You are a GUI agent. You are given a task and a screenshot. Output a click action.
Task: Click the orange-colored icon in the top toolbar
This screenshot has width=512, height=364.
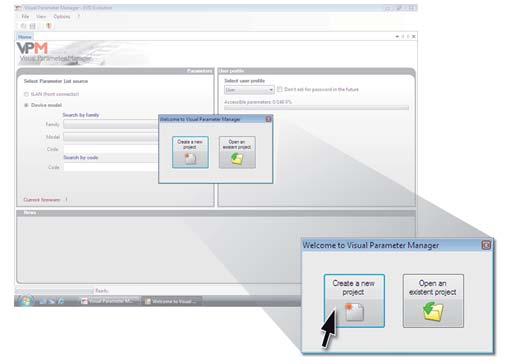49,26
